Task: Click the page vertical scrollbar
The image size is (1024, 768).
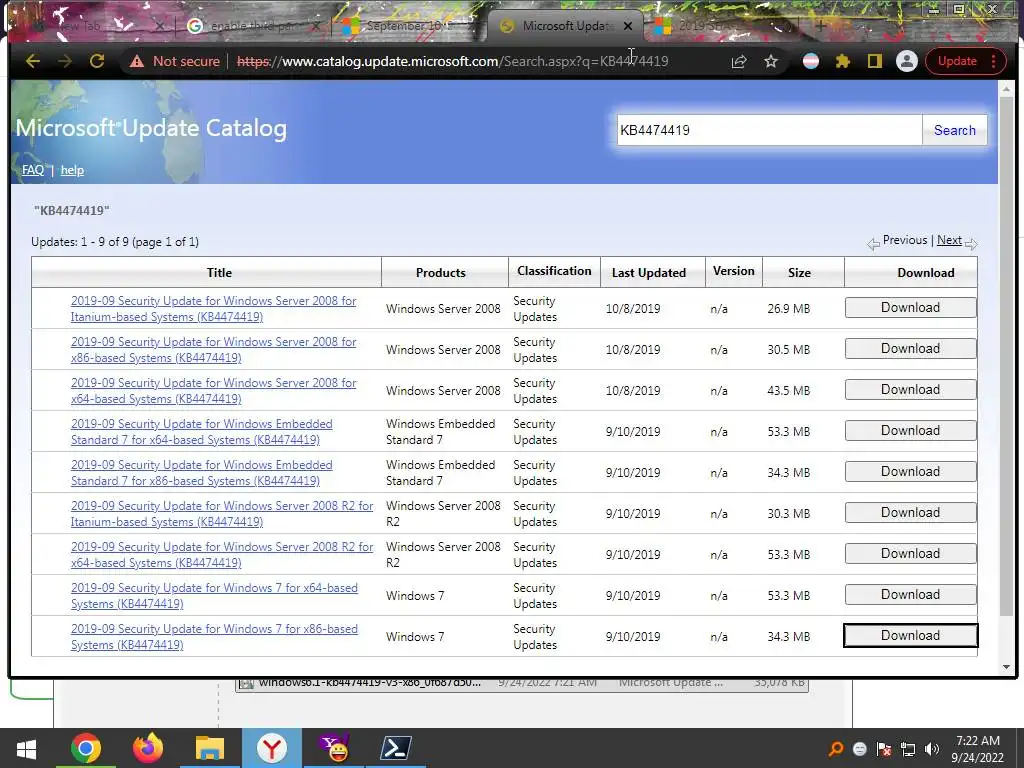Action: [1006, 356]
